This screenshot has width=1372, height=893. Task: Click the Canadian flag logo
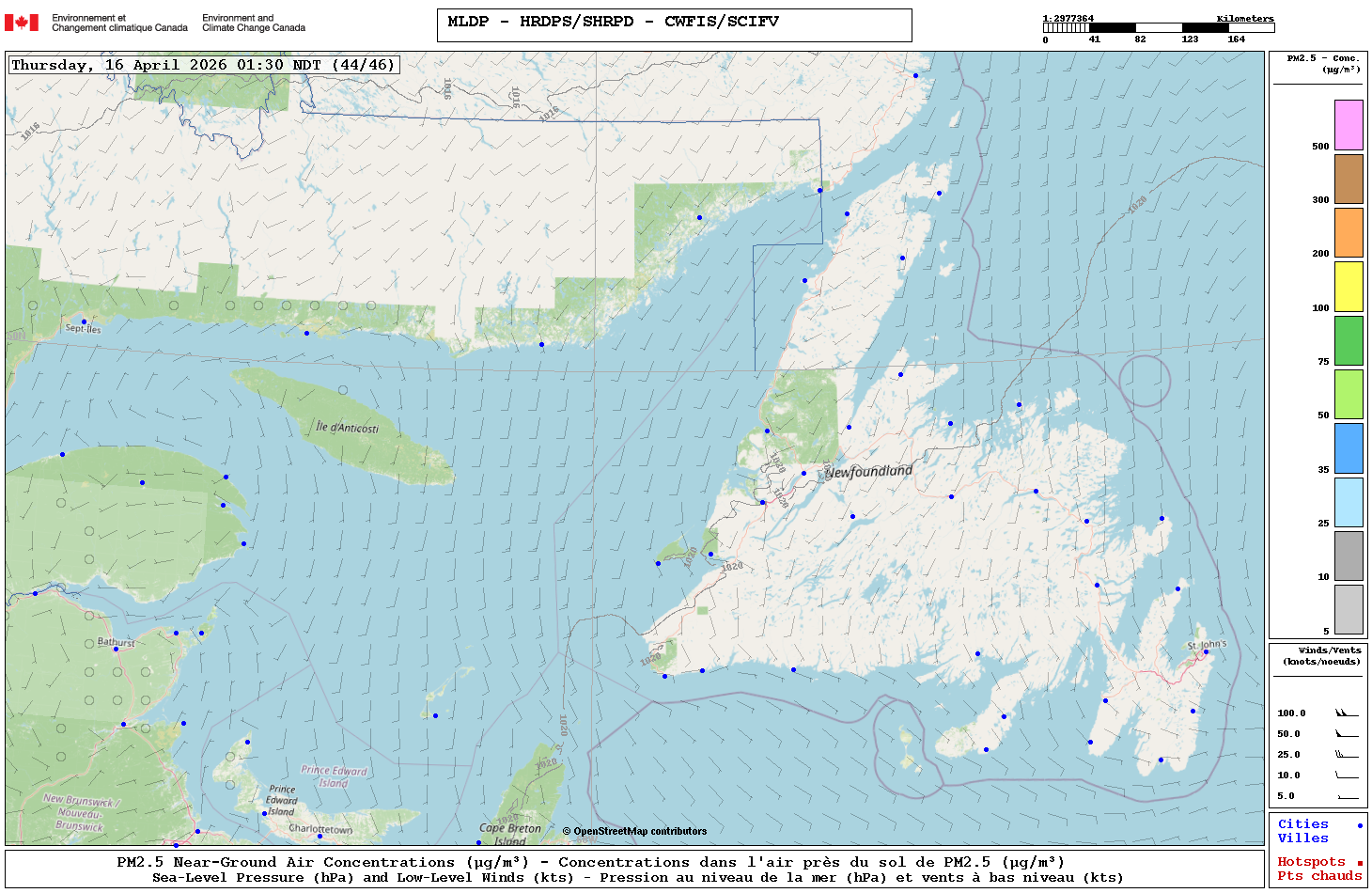click(x=22, y=23)
